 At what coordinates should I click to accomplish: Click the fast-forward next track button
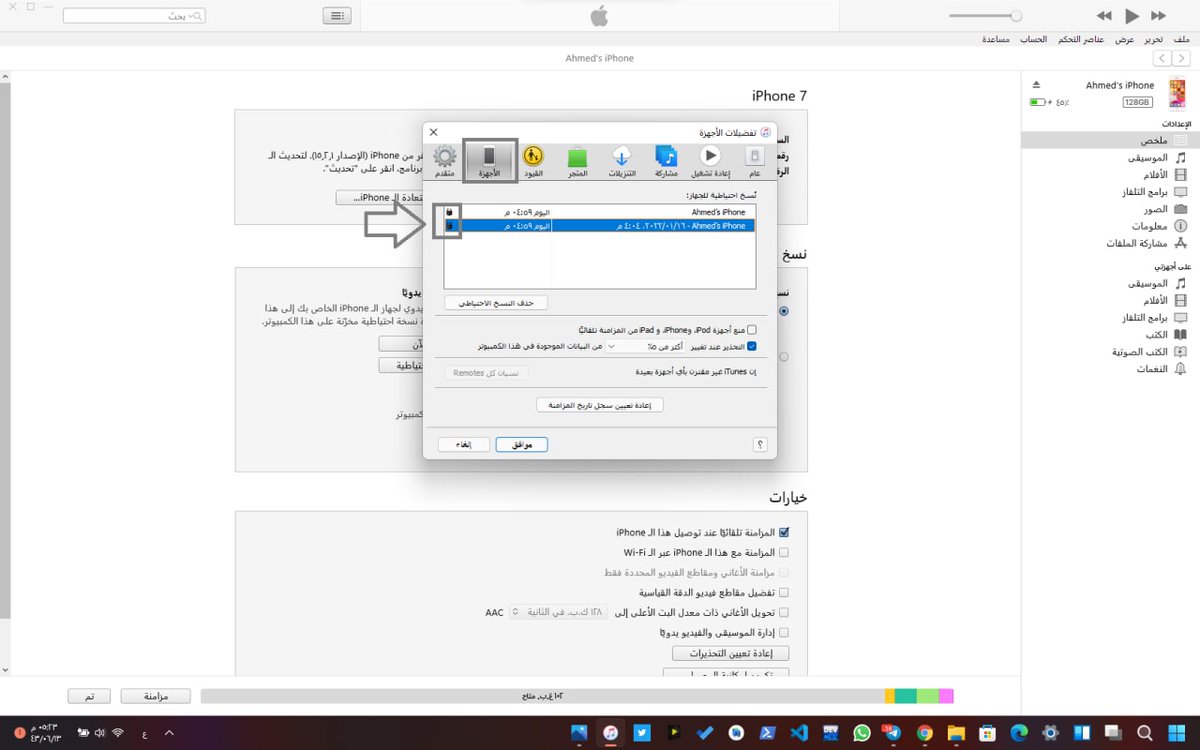(1159, 16)
